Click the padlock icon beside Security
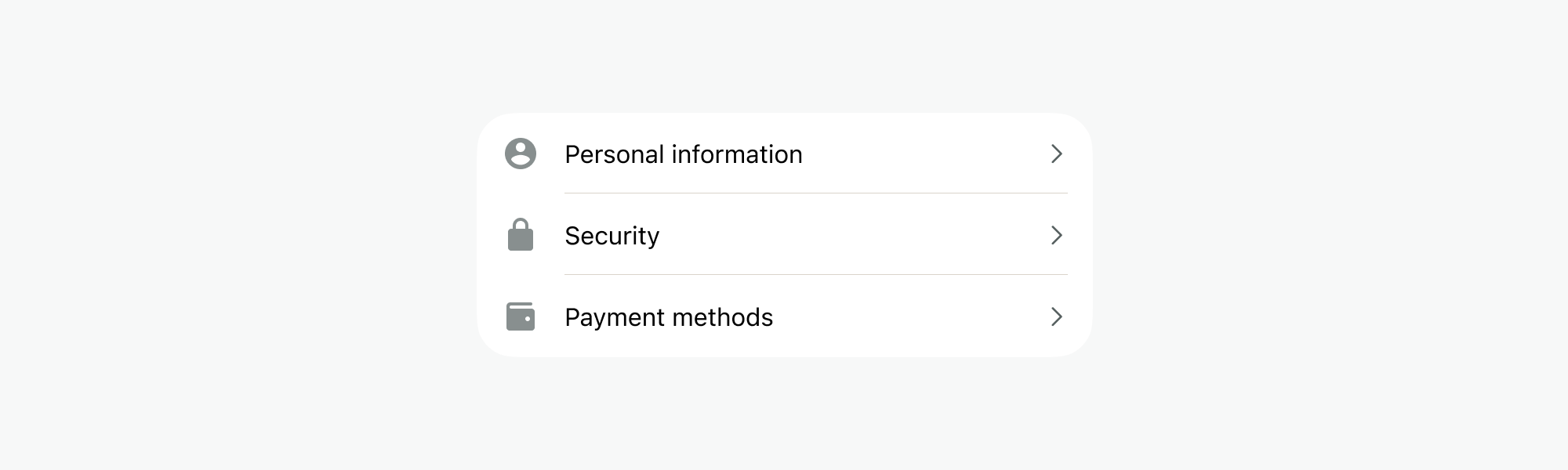Screen dimensions: 1568x470 click(521, 235)
